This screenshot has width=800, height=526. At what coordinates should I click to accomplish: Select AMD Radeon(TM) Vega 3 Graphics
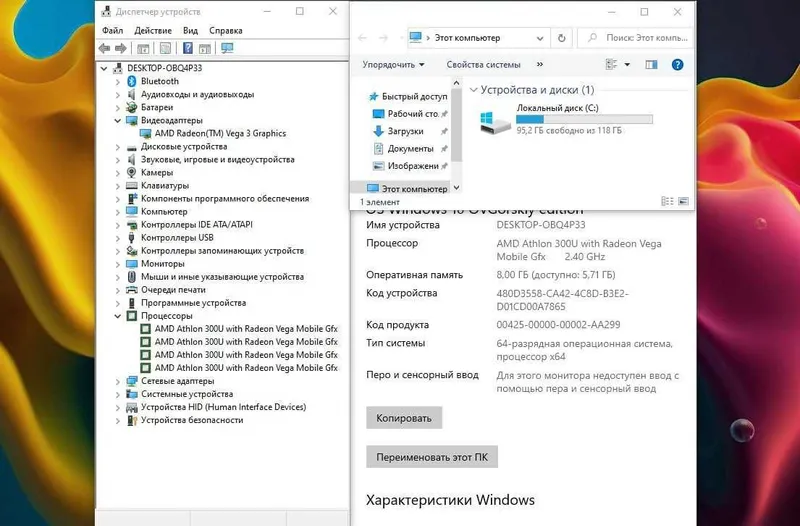pos(220,133)
